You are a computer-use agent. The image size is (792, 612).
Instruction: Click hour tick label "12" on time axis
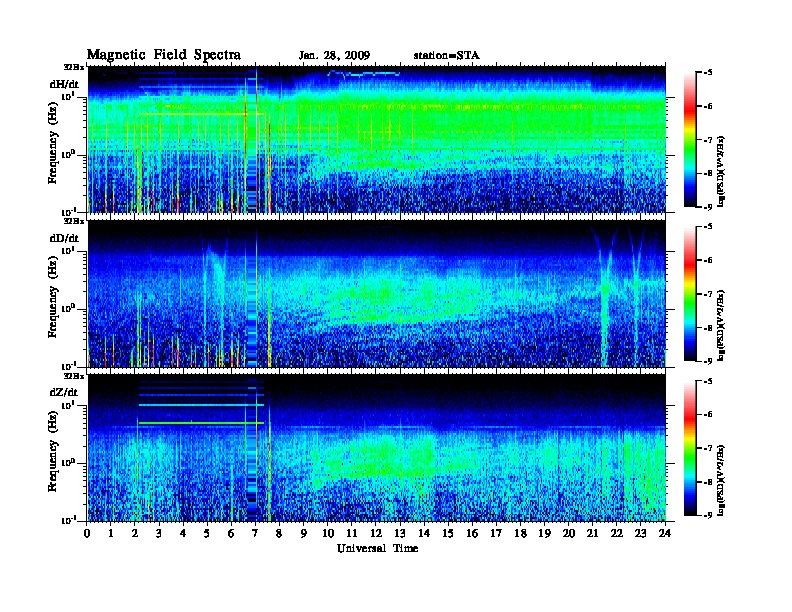(376, 533)
